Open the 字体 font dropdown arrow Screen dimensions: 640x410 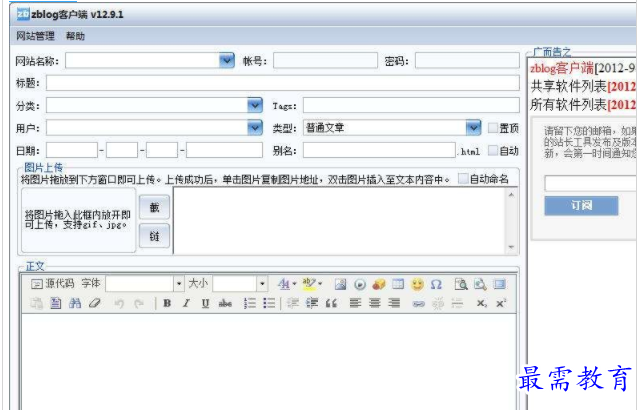(x=179, y=284)
